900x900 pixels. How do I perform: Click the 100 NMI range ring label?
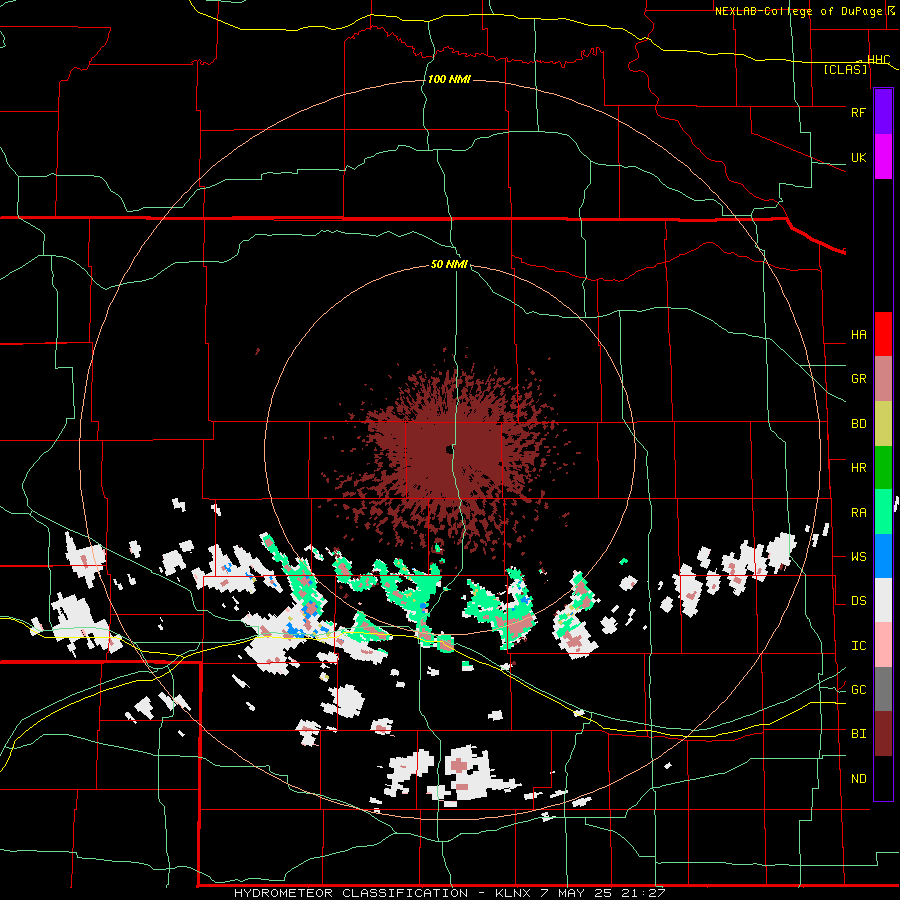click(449, 79)
